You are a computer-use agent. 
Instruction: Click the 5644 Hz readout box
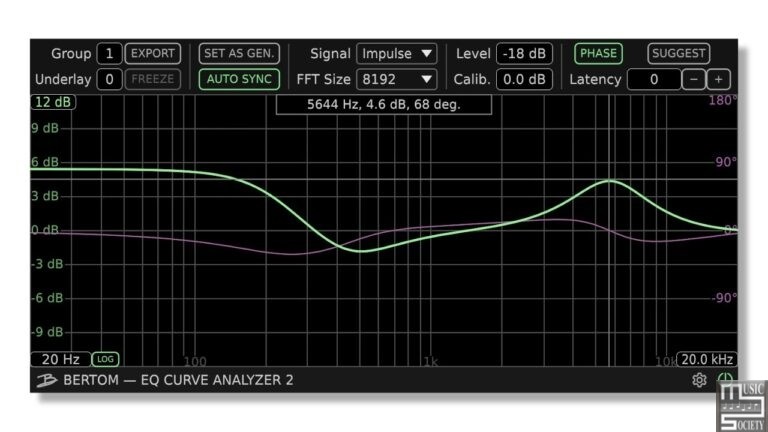pos(384,104)
